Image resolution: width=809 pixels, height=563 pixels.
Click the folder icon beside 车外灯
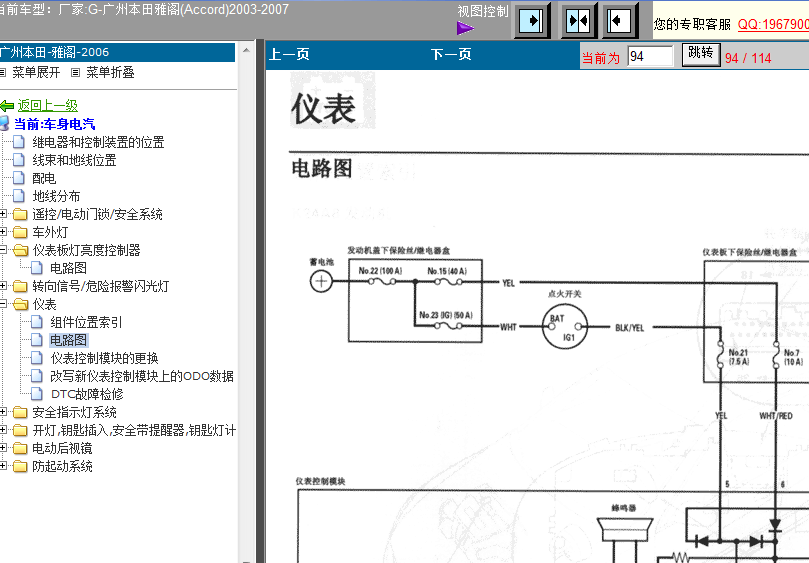(20, 232)
